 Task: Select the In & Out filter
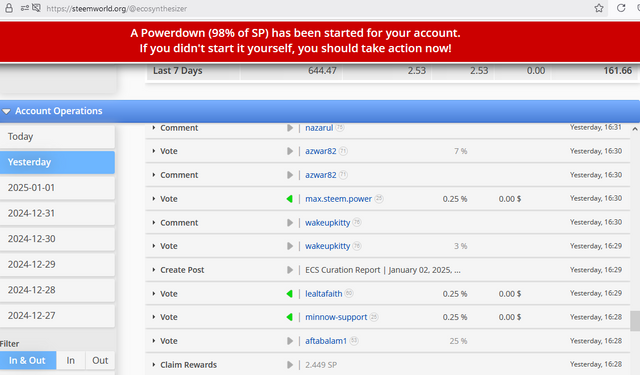tap(28, 360)
